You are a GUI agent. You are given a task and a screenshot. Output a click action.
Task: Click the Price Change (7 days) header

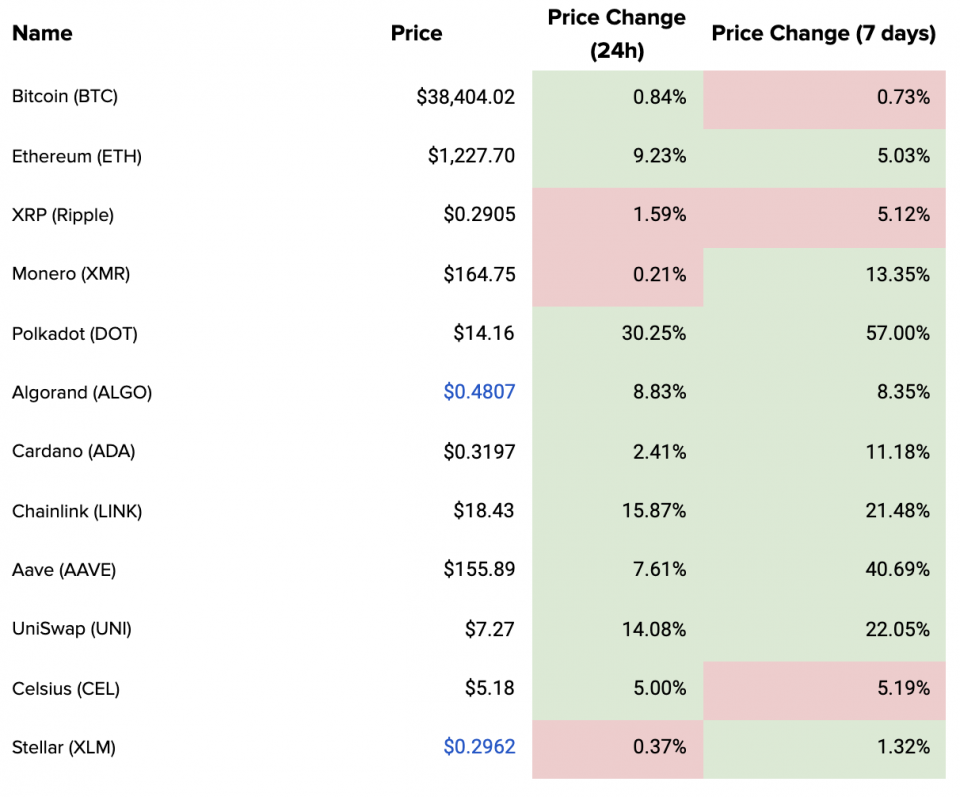(823, 33)
